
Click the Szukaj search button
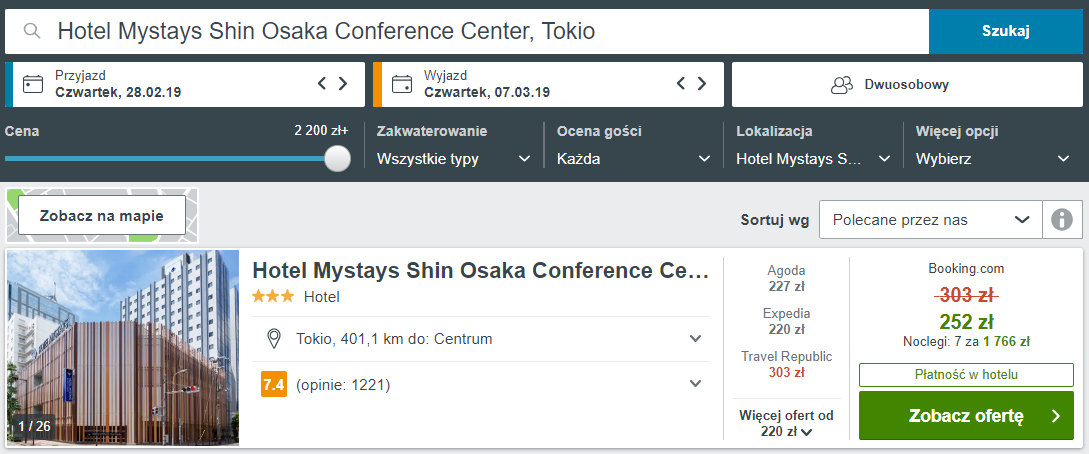(x=1006, y=31)
